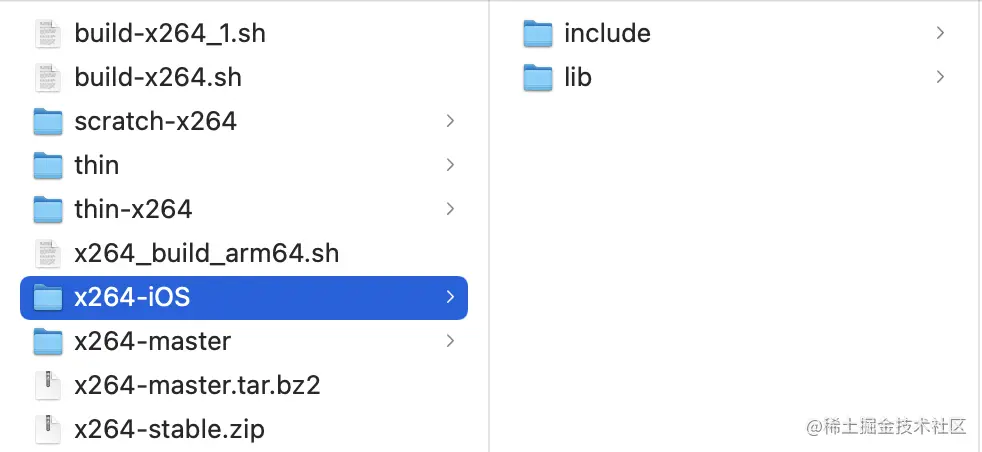Select the build-x264.sh file name
This screenshot has width=982, height=452.
[158, 77]
